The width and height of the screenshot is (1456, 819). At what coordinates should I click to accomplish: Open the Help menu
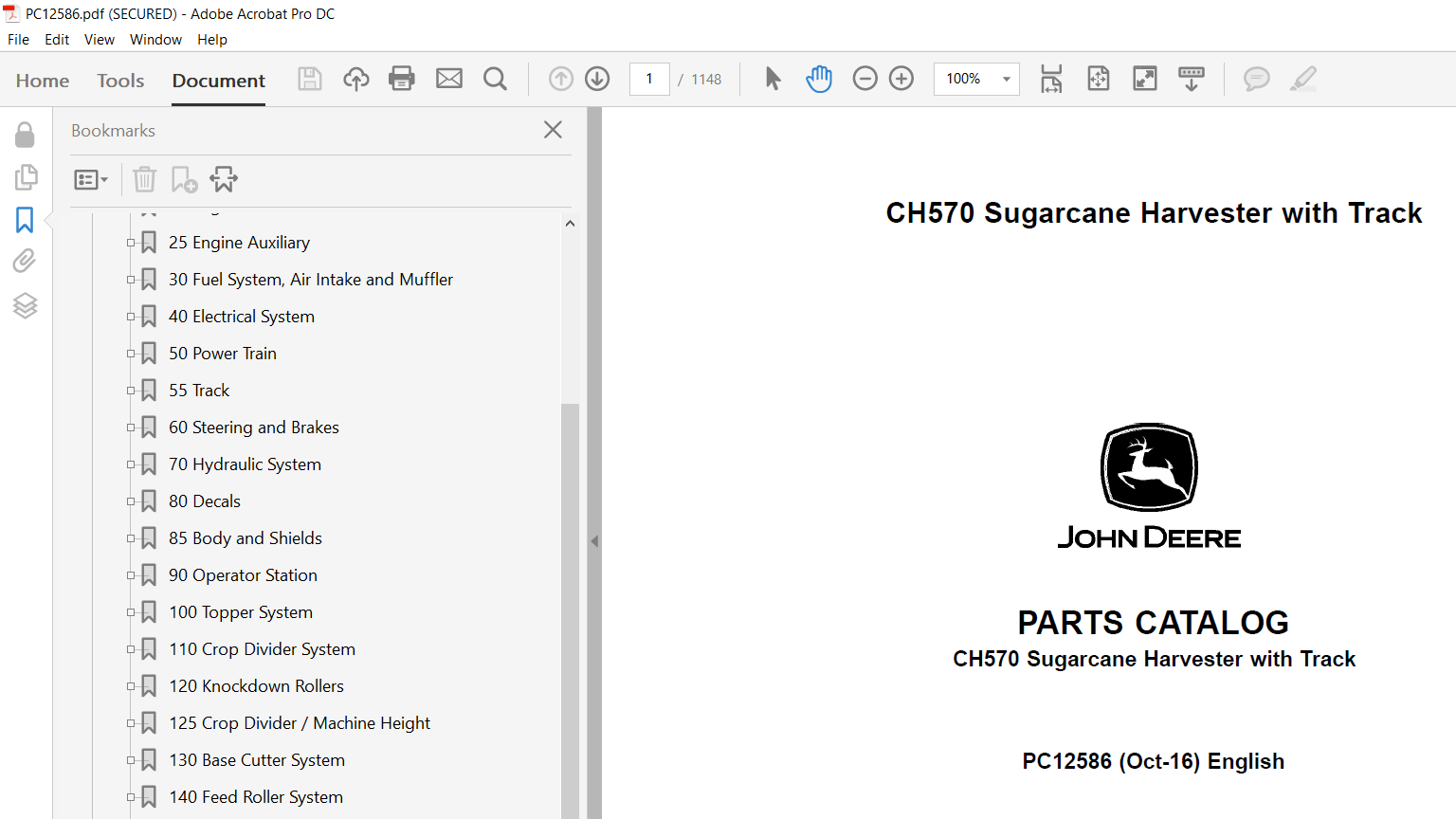tap(212, 40)
